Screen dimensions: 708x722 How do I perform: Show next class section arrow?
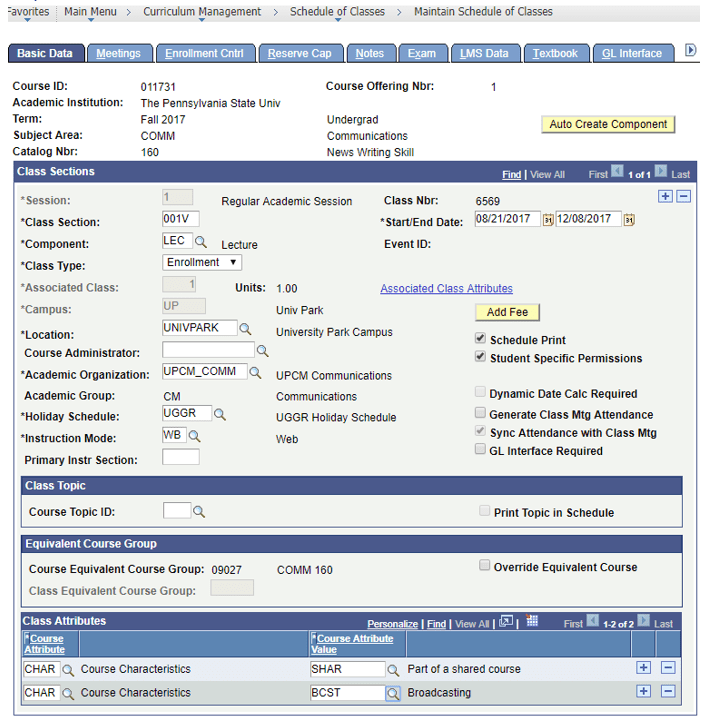click(661, 171)
